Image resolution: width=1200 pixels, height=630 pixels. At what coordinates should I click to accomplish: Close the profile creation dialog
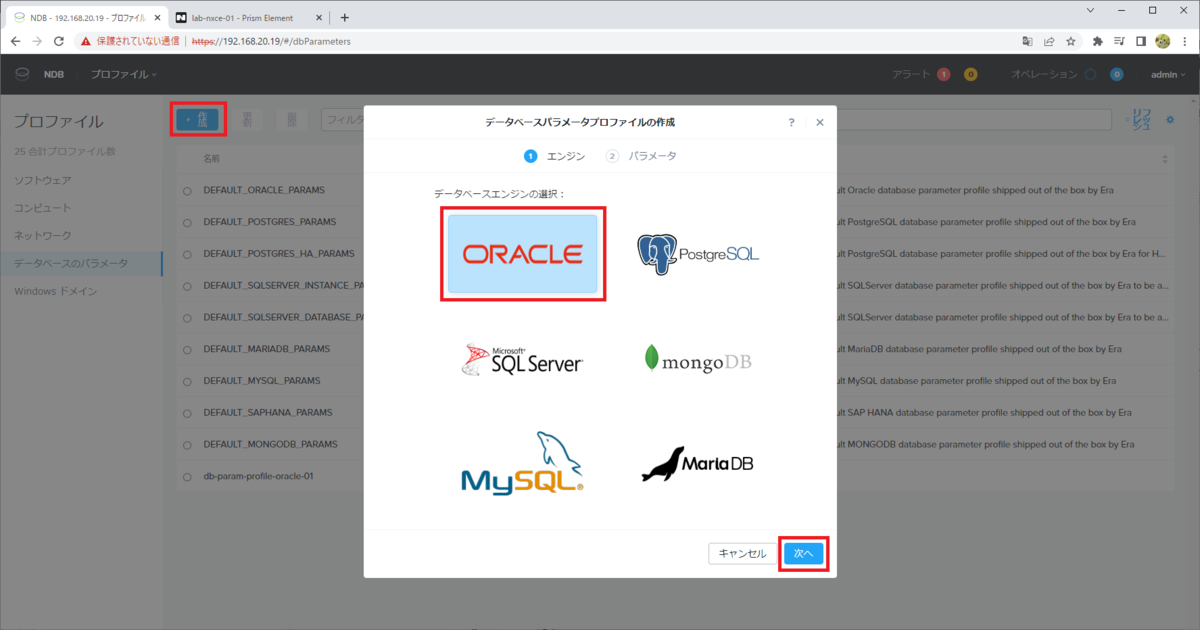pyautogui.click(x=820, y=122)
